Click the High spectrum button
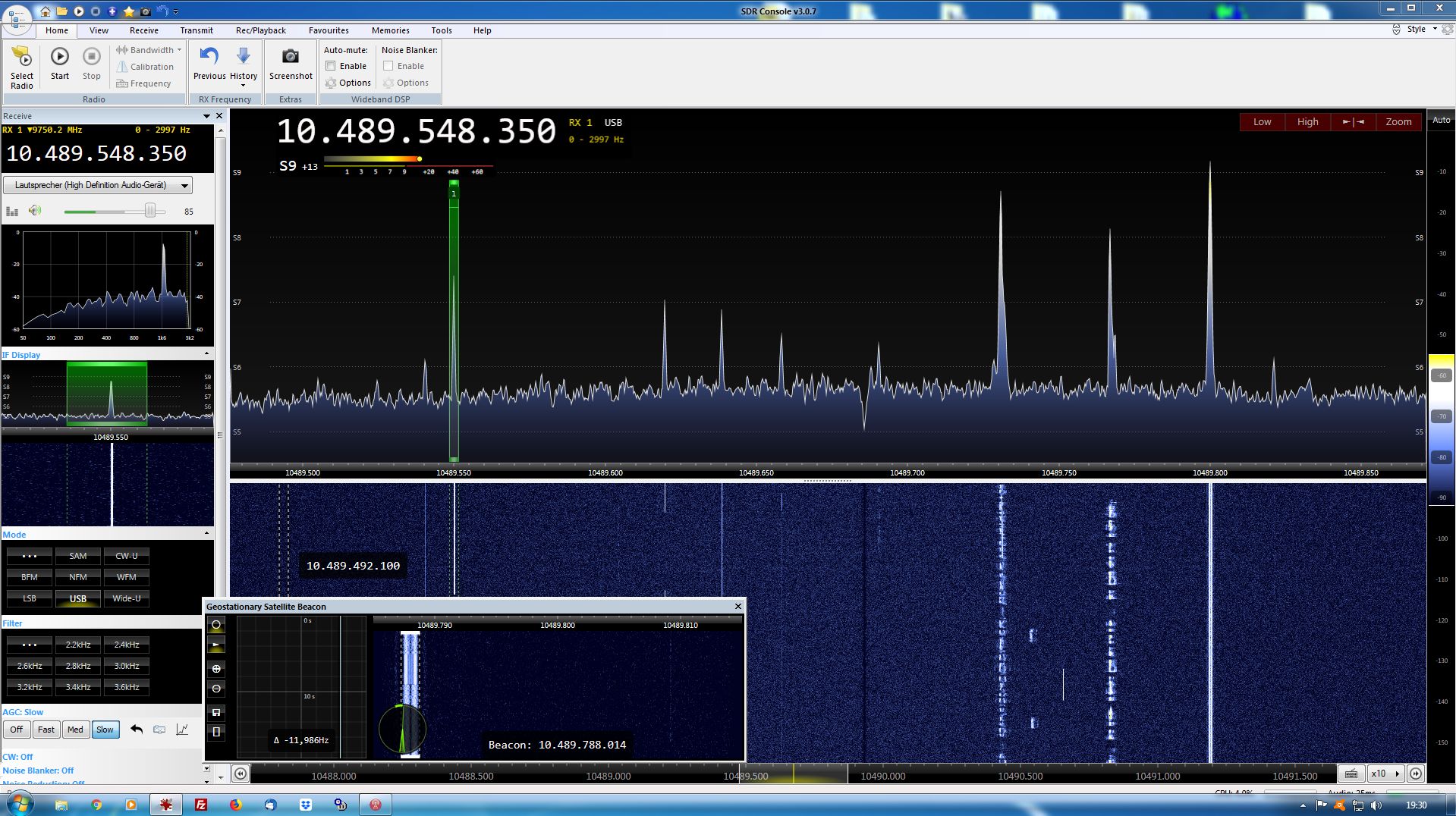Image resolution: width=1456 pixels, height=816 pixels. pyautogui.click(x=1308, y=121)
